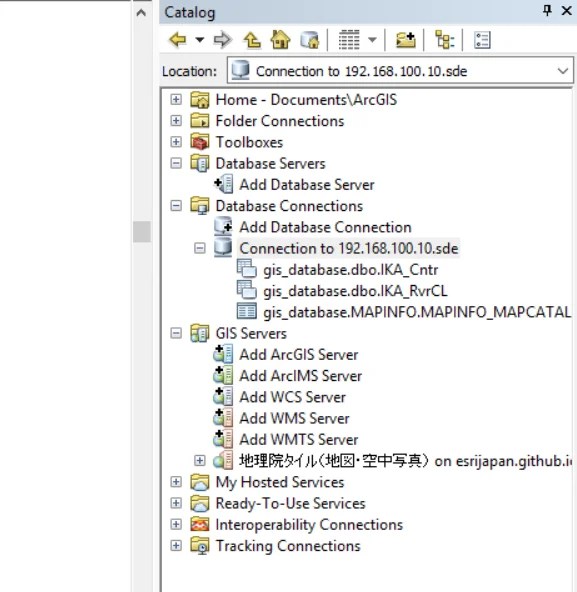The image size is (577, 592).
Task: Select Database Servers item
Action: click(x=270, y=163)
